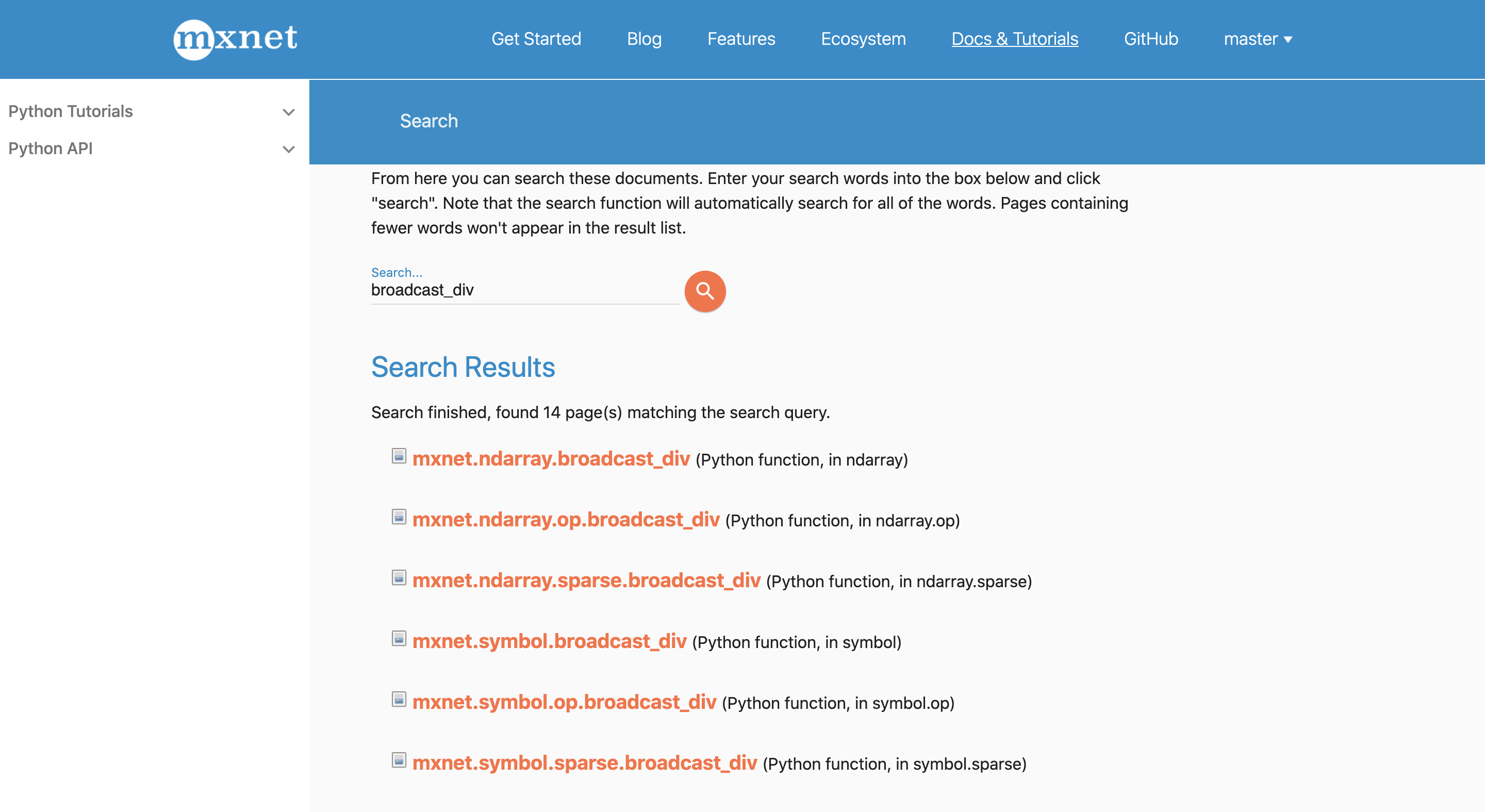The height and width of the screenshot is (812, 1485).
Task: Open the Docs & Tutorials menu item
Action: (x=1015, y=39)
